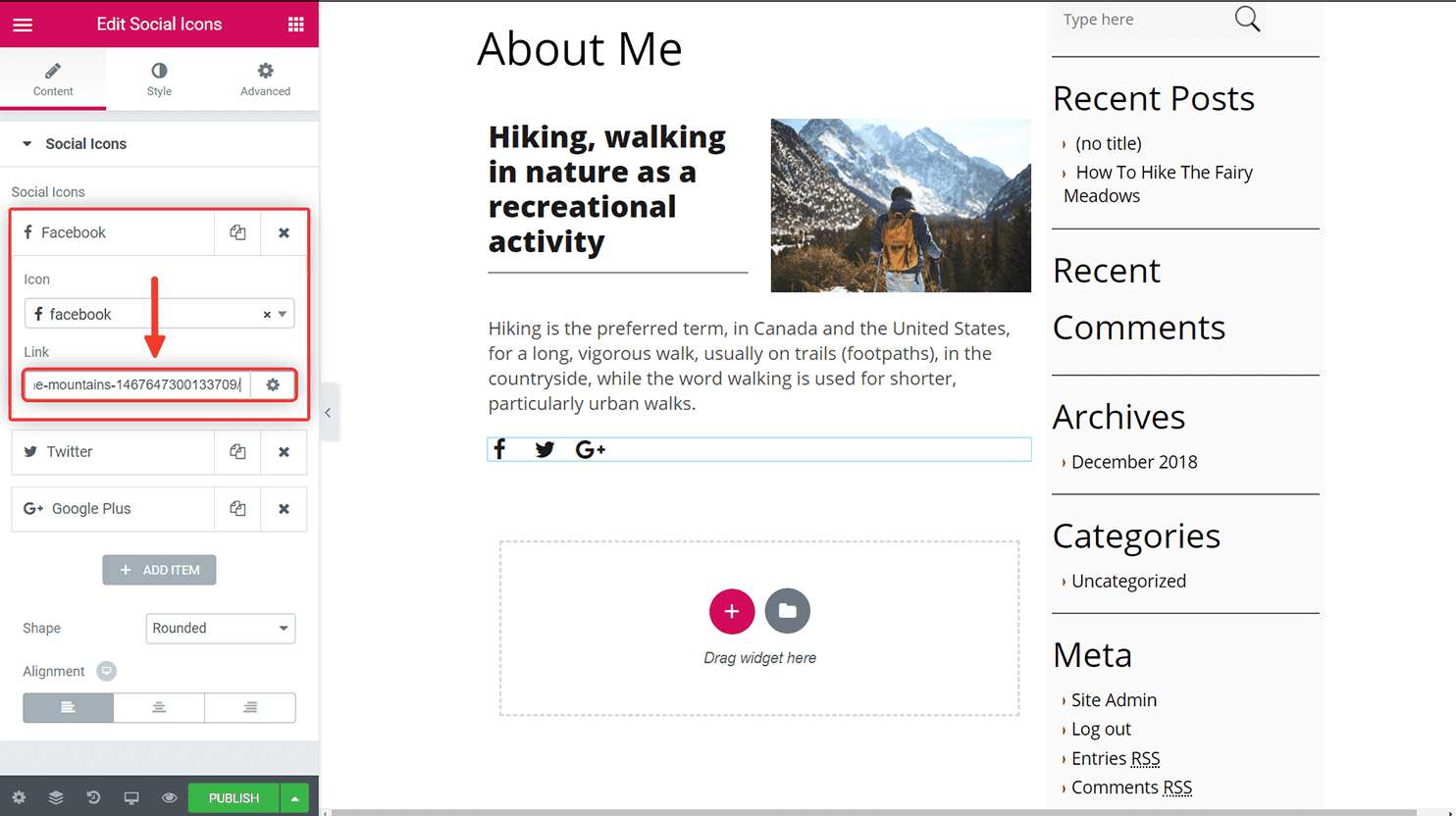Collapse the Social Icons section
Image resolution: width=1456 pixels, height=816 pixels.
click(x=159, y=144)
